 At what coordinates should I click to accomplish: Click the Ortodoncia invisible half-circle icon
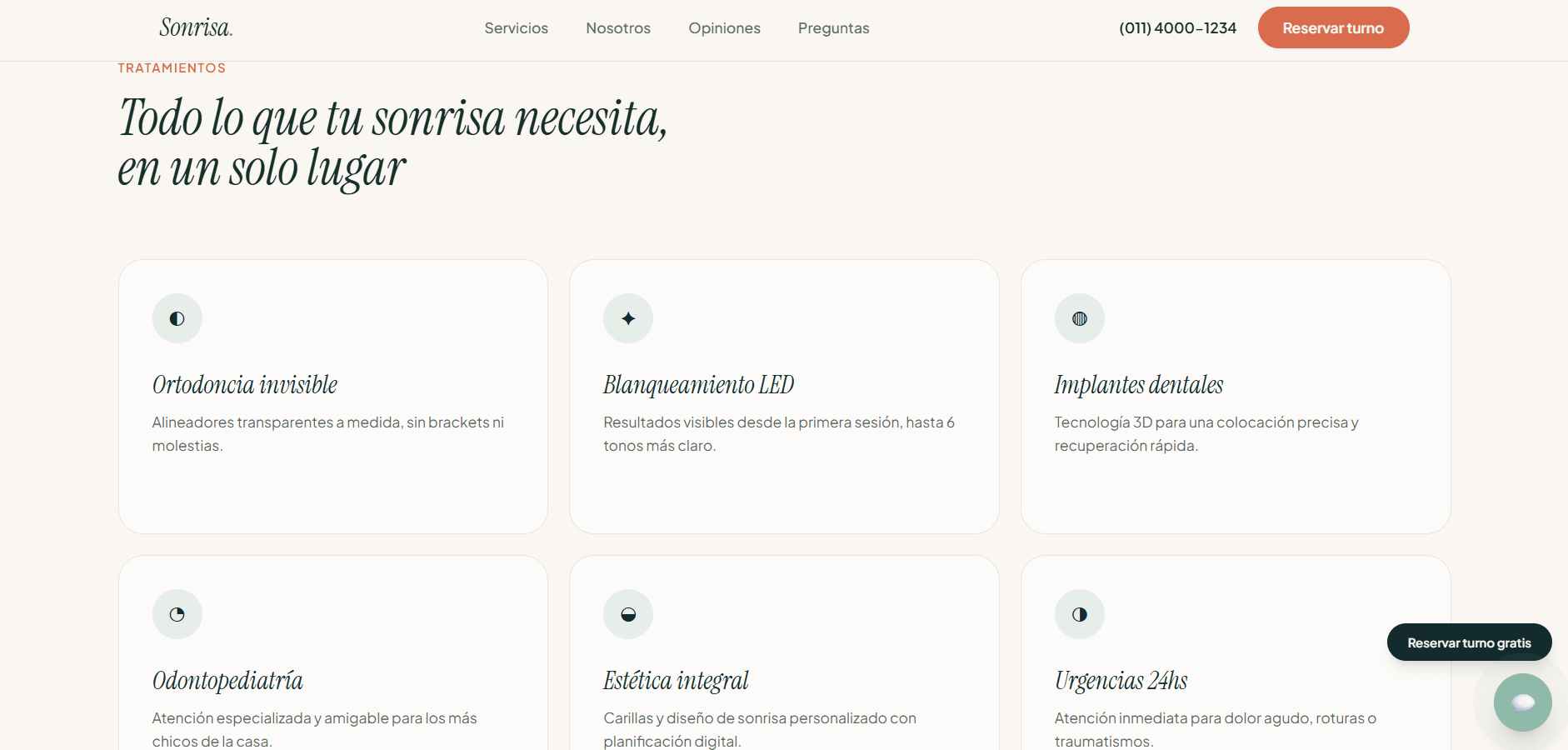click(x=177, y=318)
